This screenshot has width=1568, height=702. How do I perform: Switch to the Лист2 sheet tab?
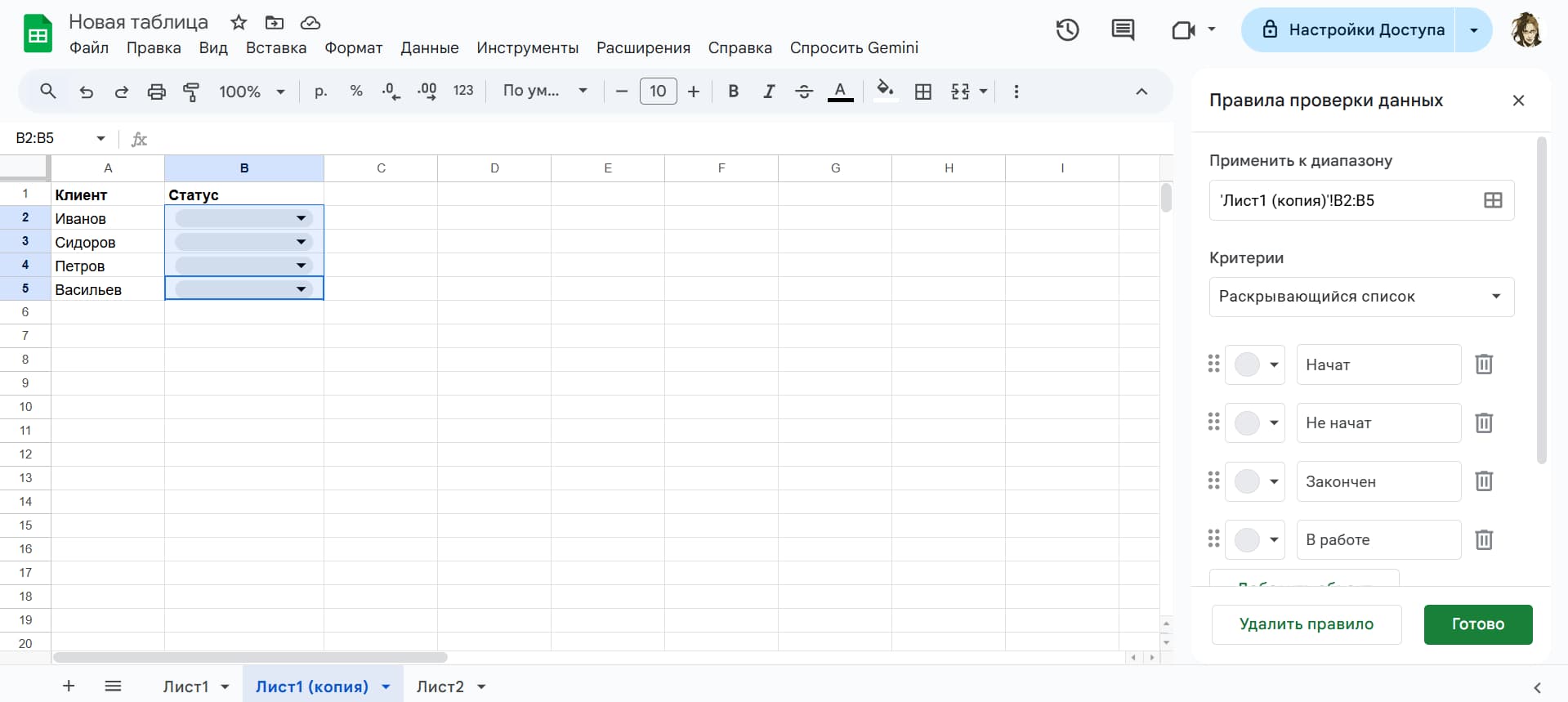pyautogui.click(x=440, y=686)
